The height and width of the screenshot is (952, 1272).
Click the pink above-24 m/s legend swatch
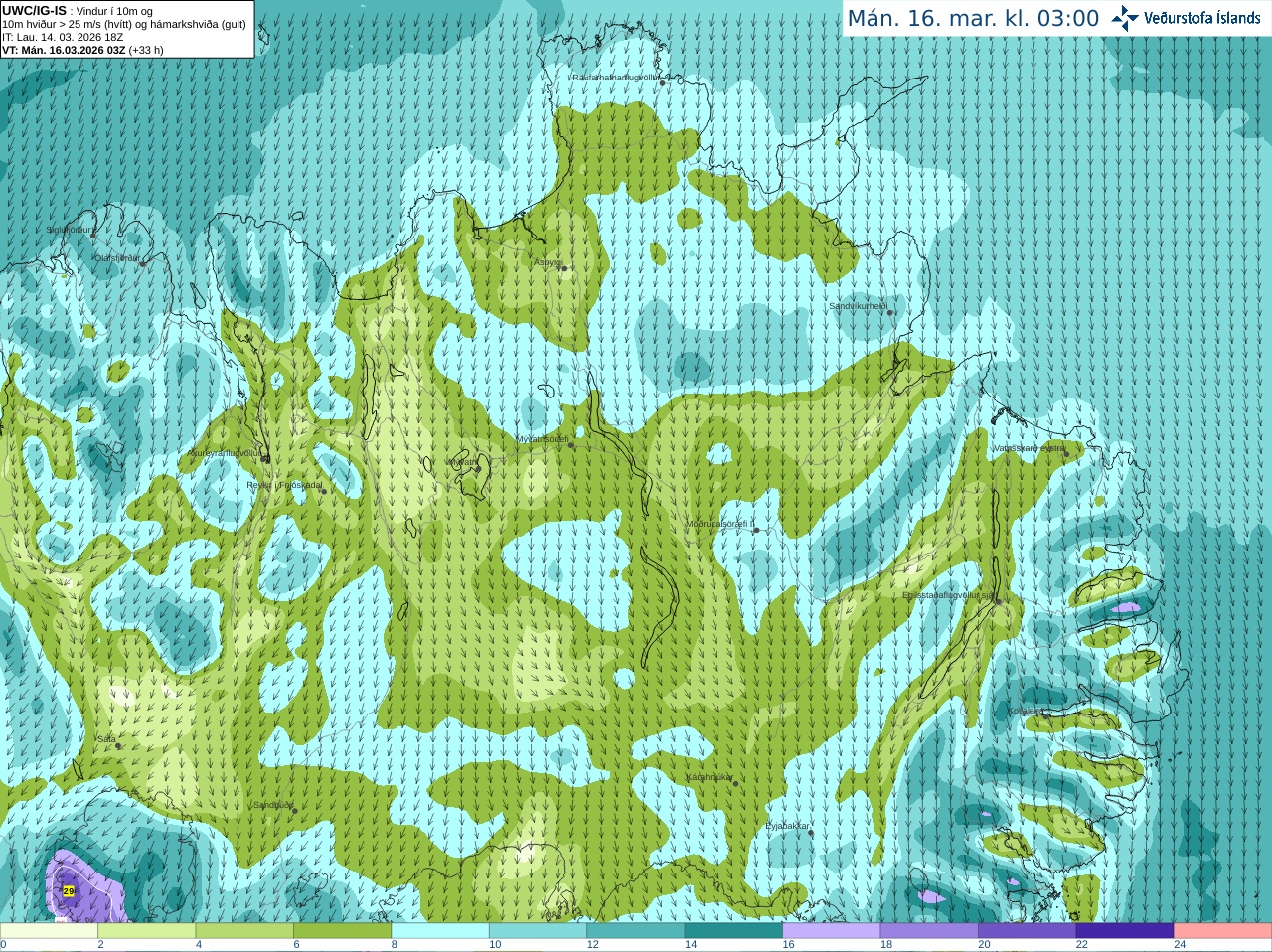1223,931
